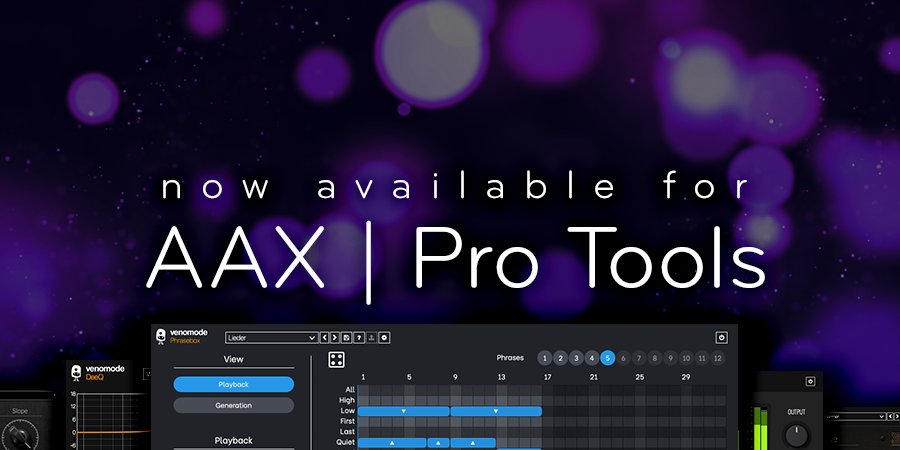Click the View section heading
Viewport: 900px width, 450px height.
[x=234, y=359]
